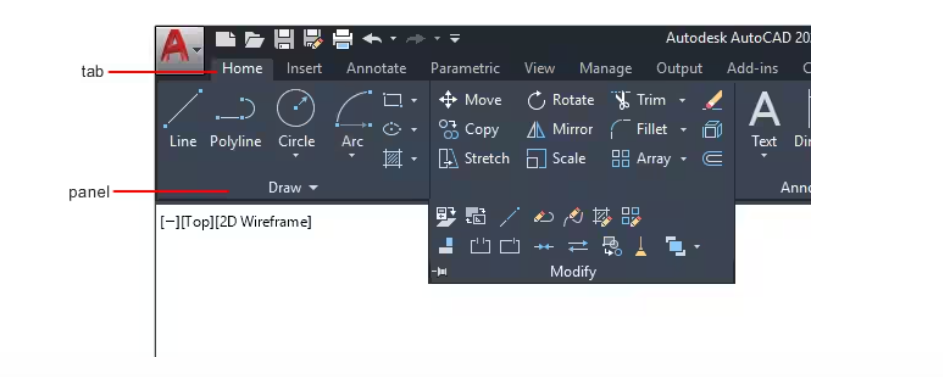Click the Edit Polyline icon
This screenshot has height=377, width=943.
pos(543,216)
